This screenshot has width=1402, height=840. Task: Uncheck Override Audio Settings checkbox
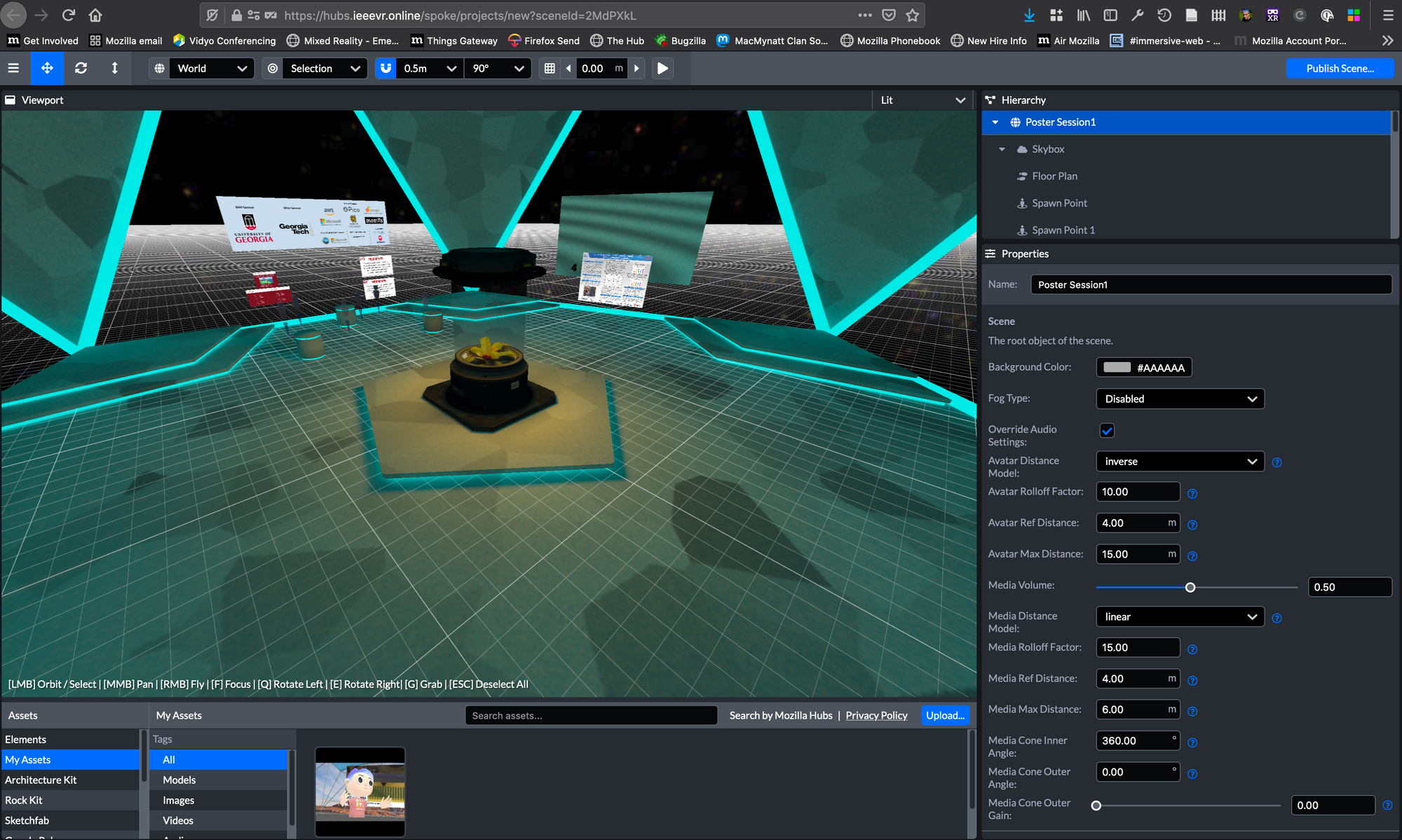click(x=1107, y=430)
